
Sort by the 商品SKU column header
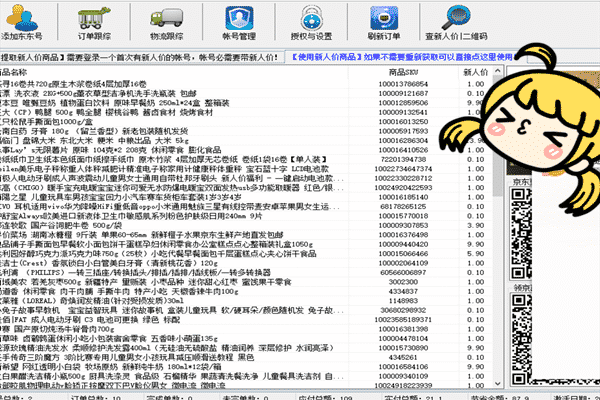point(403,72)
